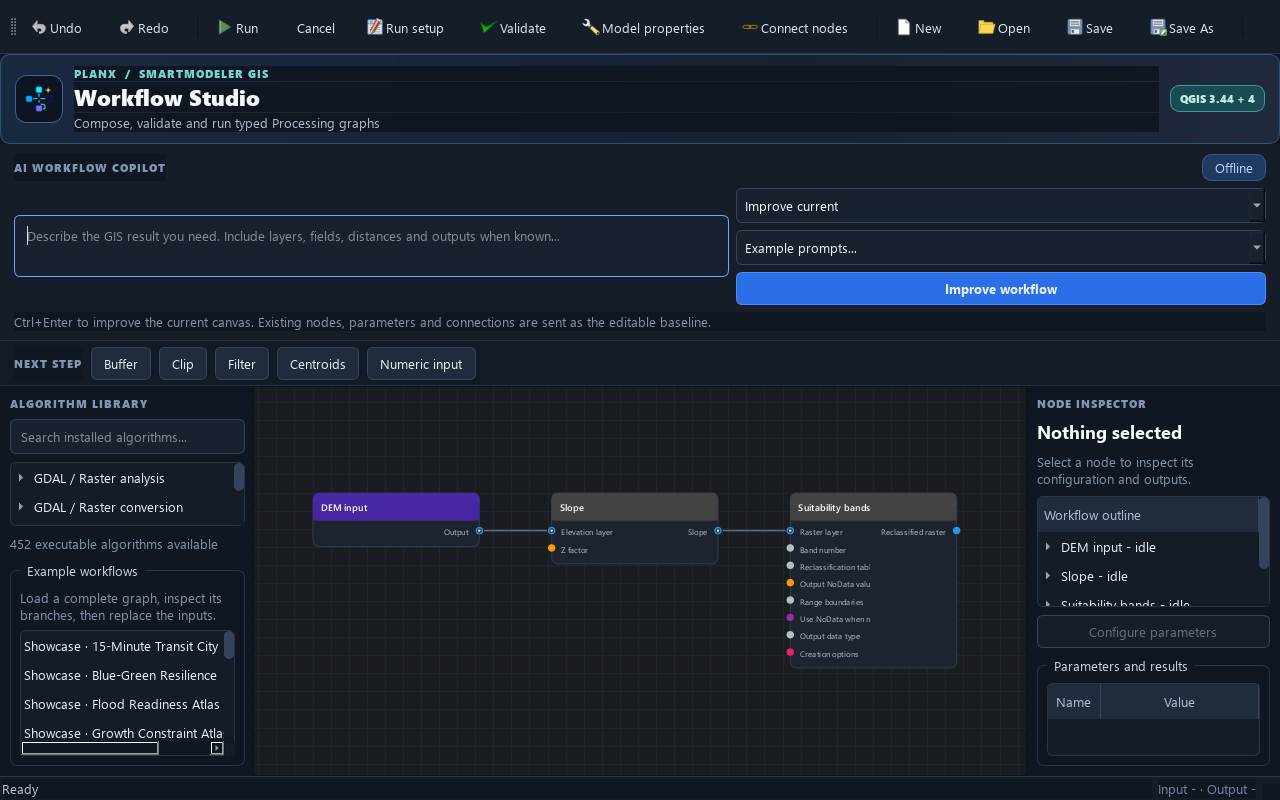Expand GDAL / Raster analysis group

click(22, 478)
